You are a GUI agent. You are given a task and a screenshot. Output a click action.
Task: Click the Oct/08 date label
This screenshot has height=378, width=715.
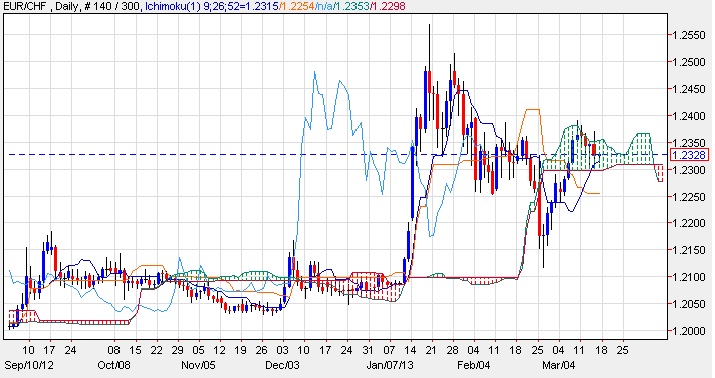point(114,365)
